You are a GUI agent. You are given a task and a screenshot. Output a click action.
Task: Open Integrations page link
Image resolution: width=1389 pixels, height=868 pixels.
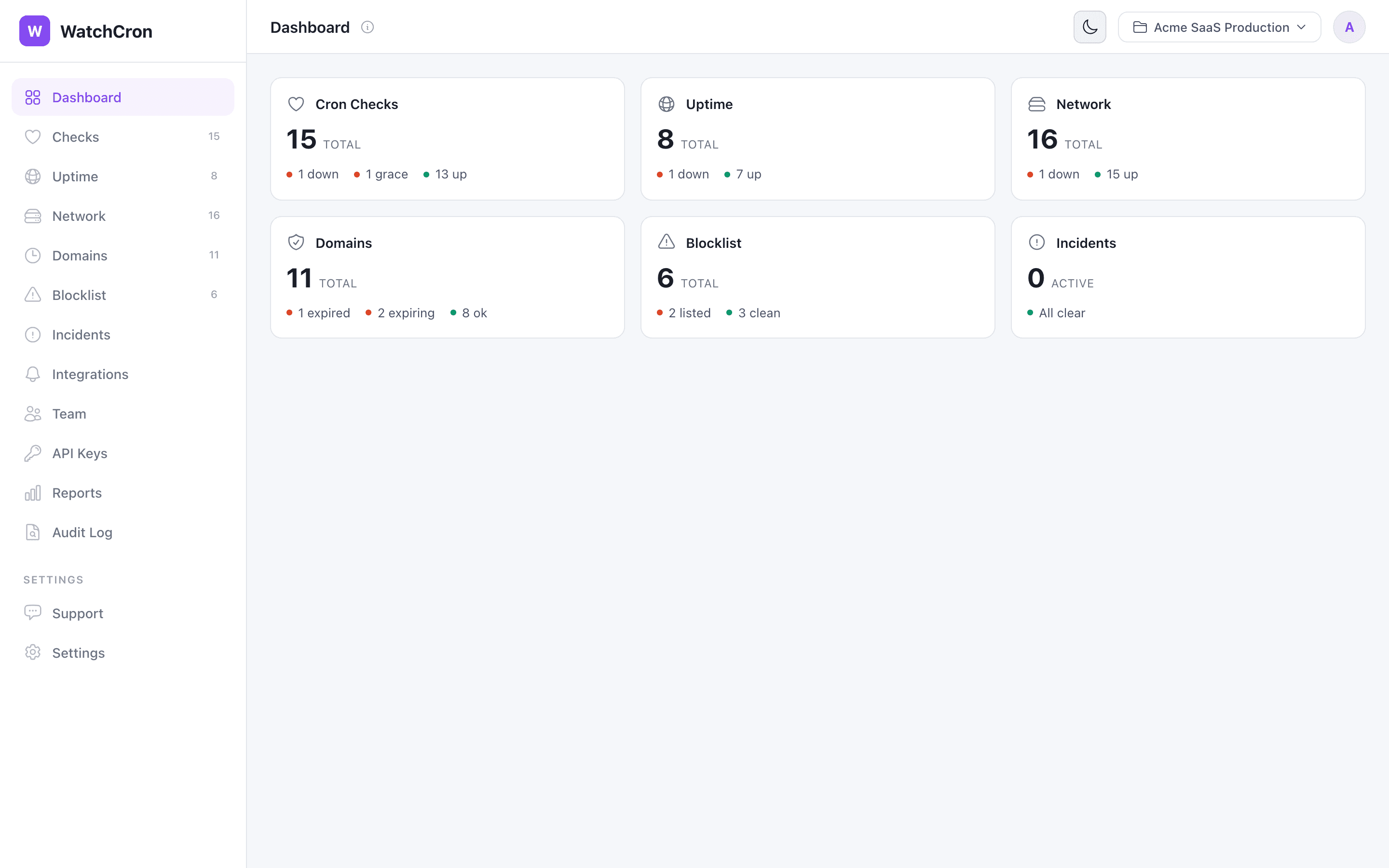(123, 374)
